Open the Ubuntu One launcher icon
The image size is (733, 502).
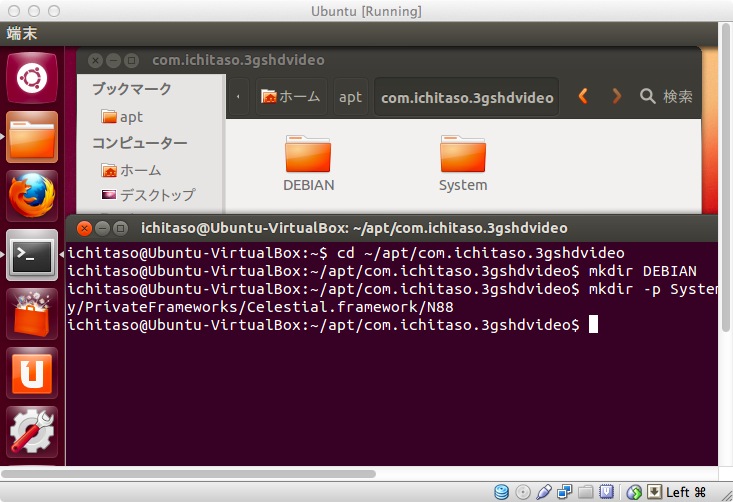[32, 373]
